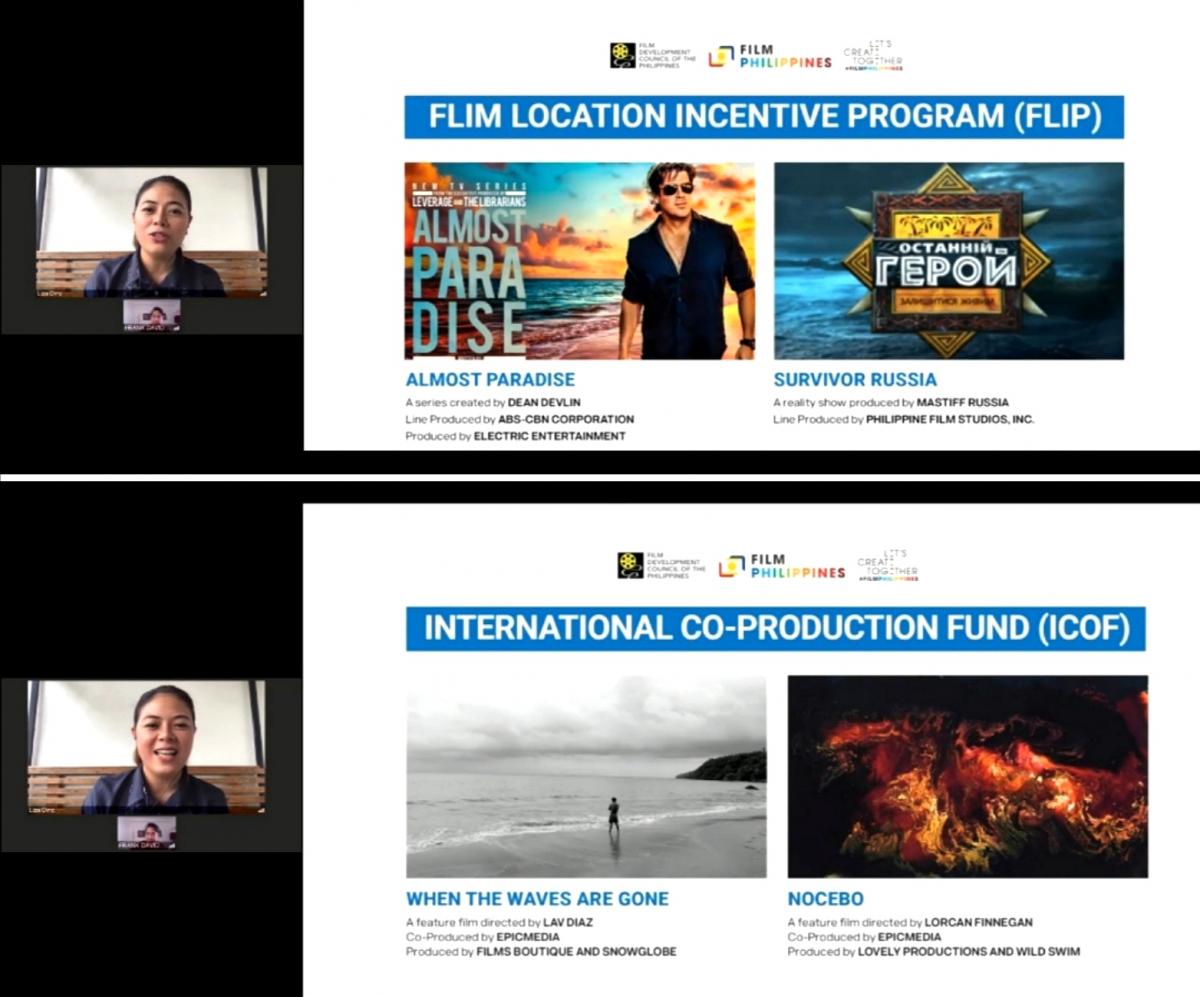This screenshot has height=997, width=1200.
Task: Click Let's Create Together logo on ICOF slide
Action: click(x=888, y=565)
